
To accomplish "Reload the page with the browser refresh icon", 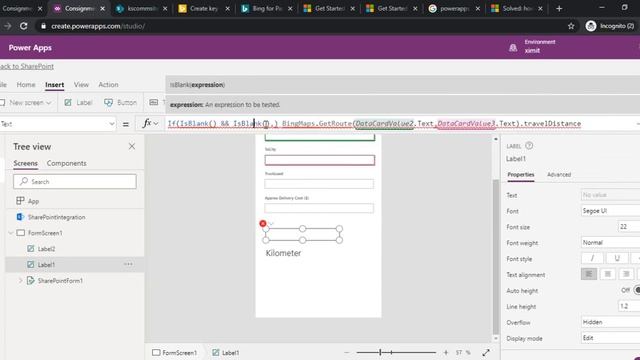I will pyautogui.click(x=24, y=26).
